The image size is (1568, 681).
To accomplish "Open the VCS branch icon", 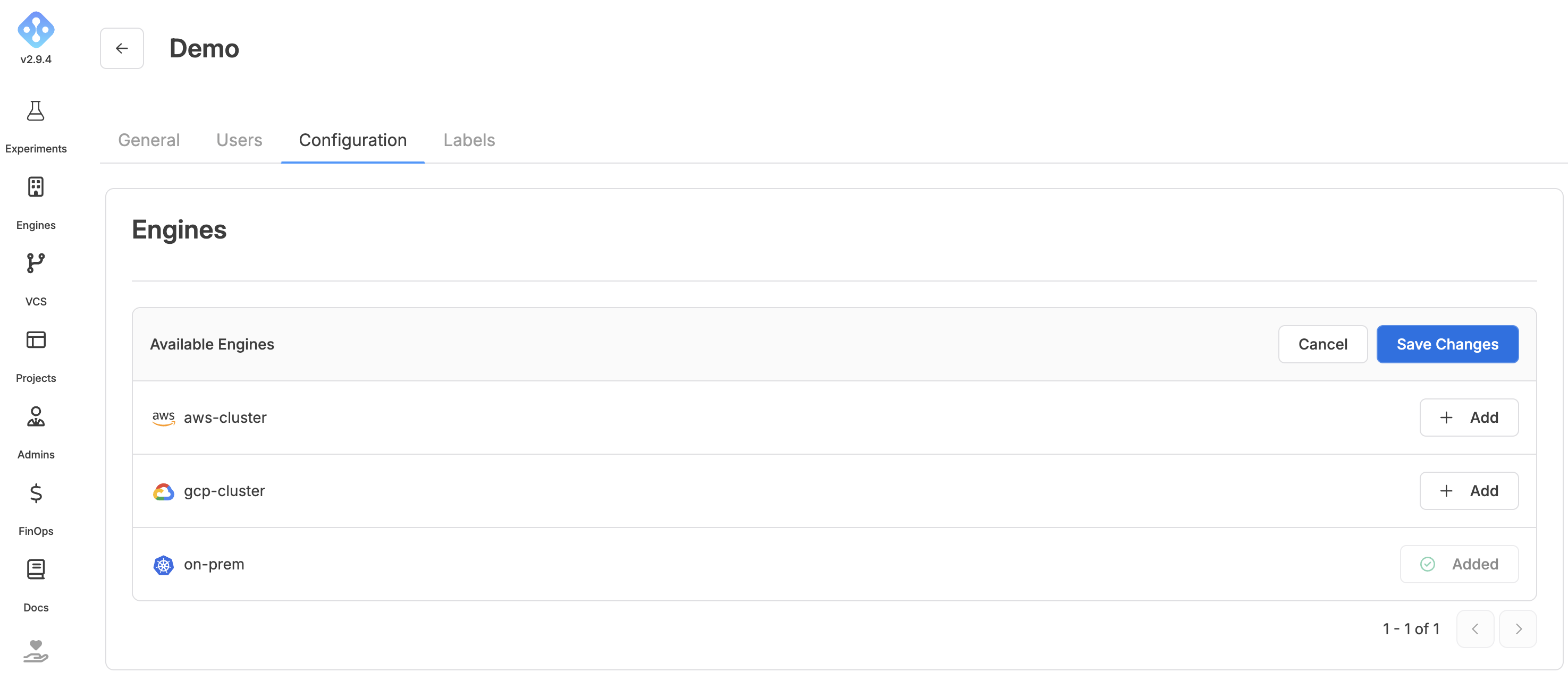I will tap(36, 263).
